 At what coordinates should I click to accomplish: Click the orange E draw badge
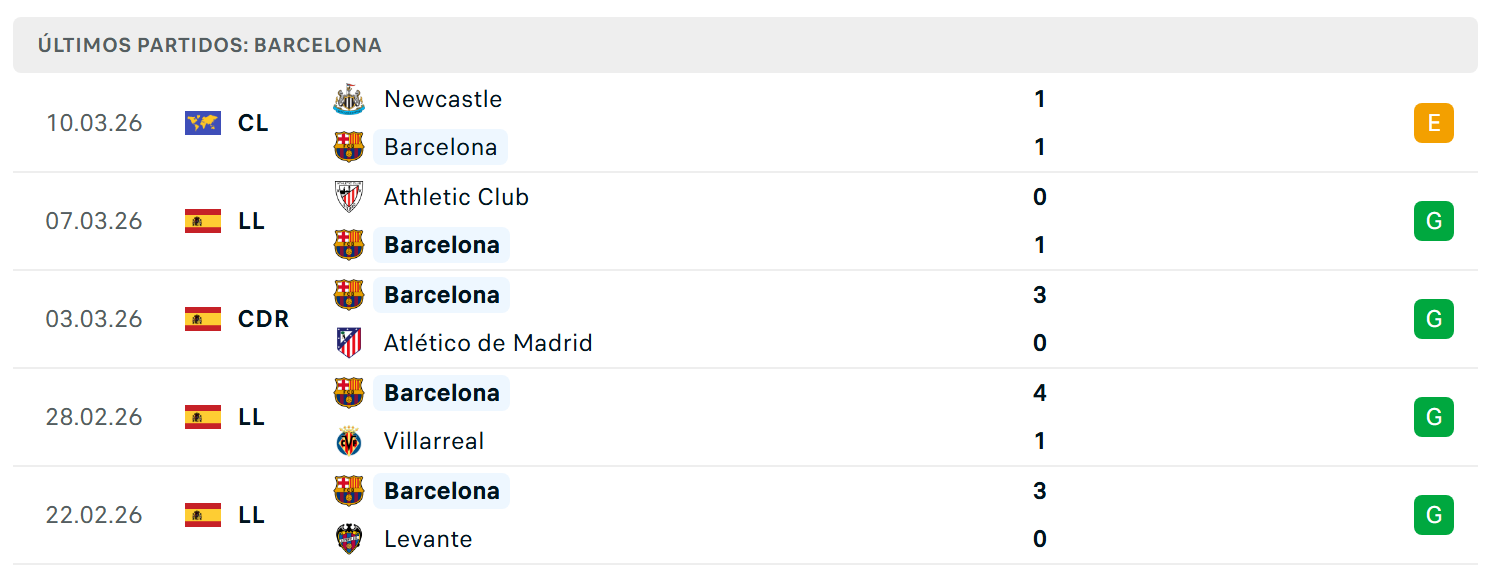(x=1433, y=123)
